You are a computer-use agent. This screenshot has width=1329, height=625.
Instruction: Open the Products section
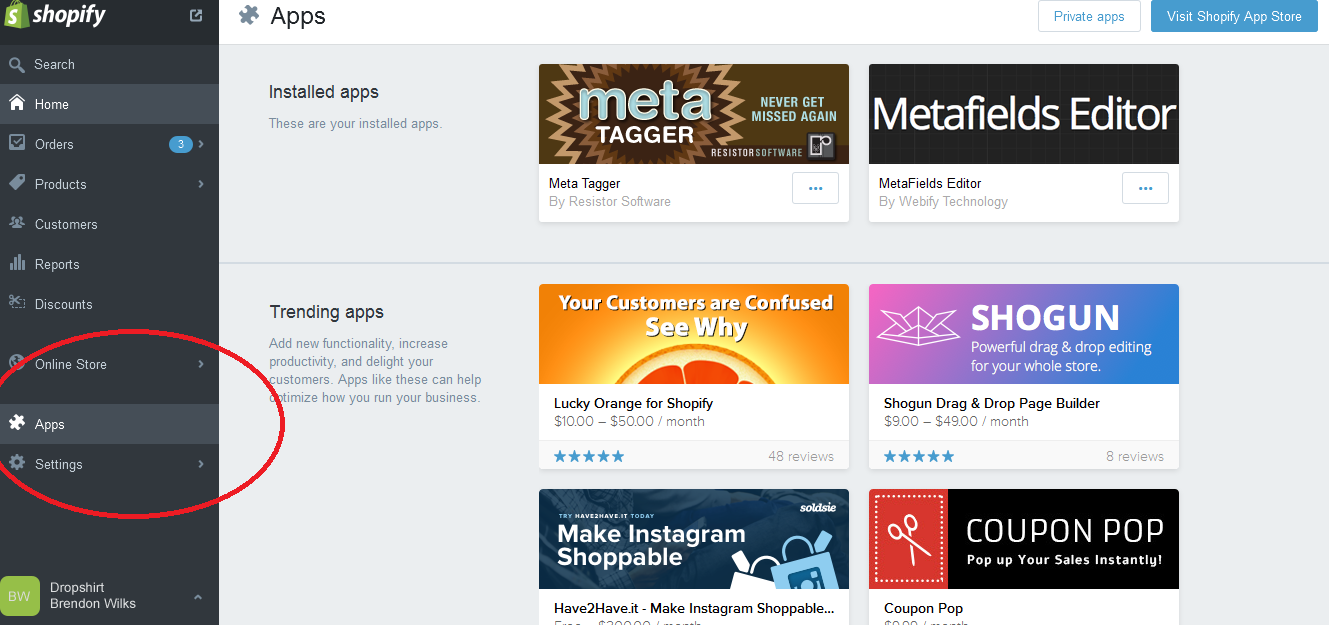click(x=109, y=184)
